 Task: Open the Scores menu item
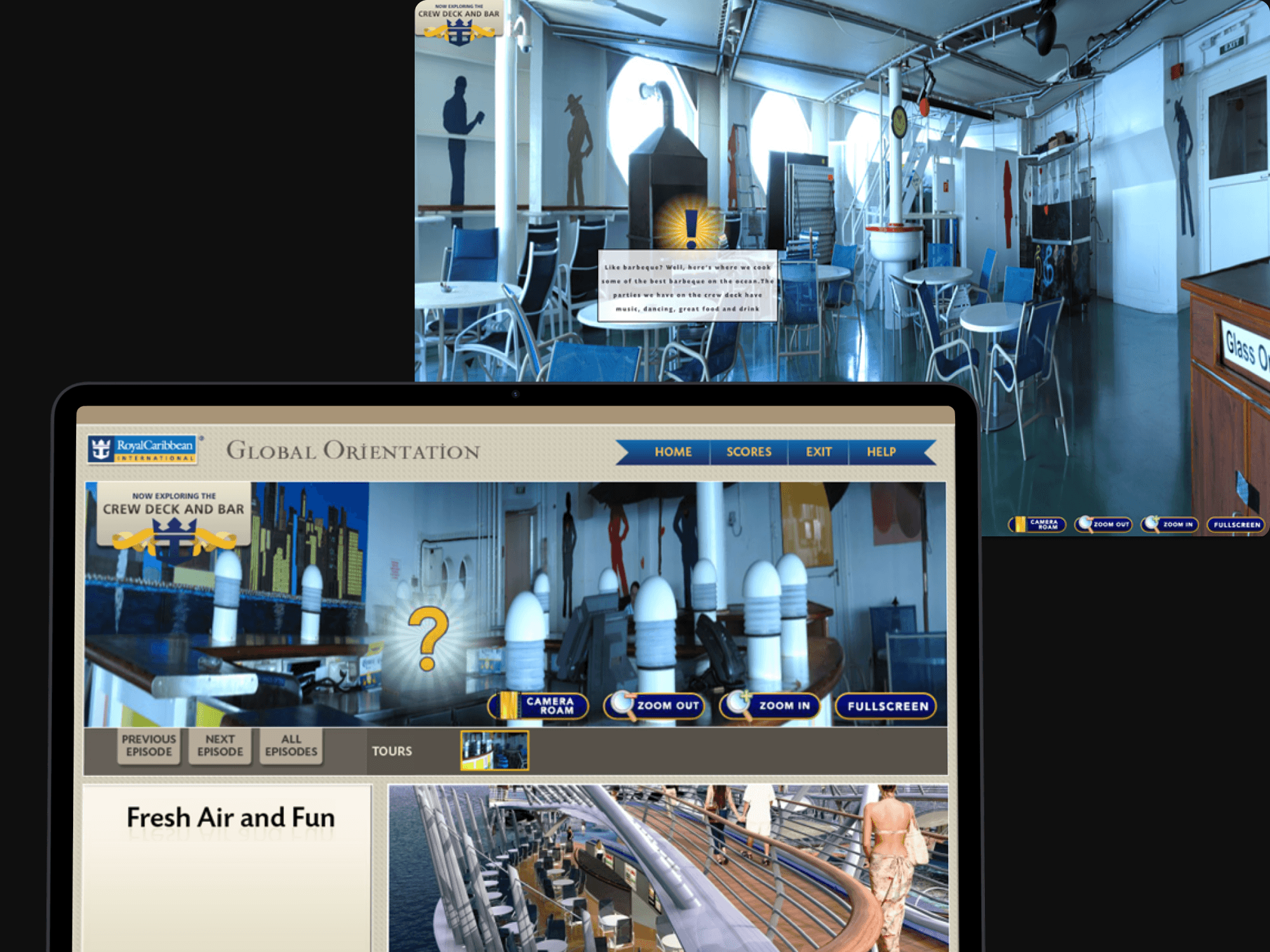[x=749, y=452]
